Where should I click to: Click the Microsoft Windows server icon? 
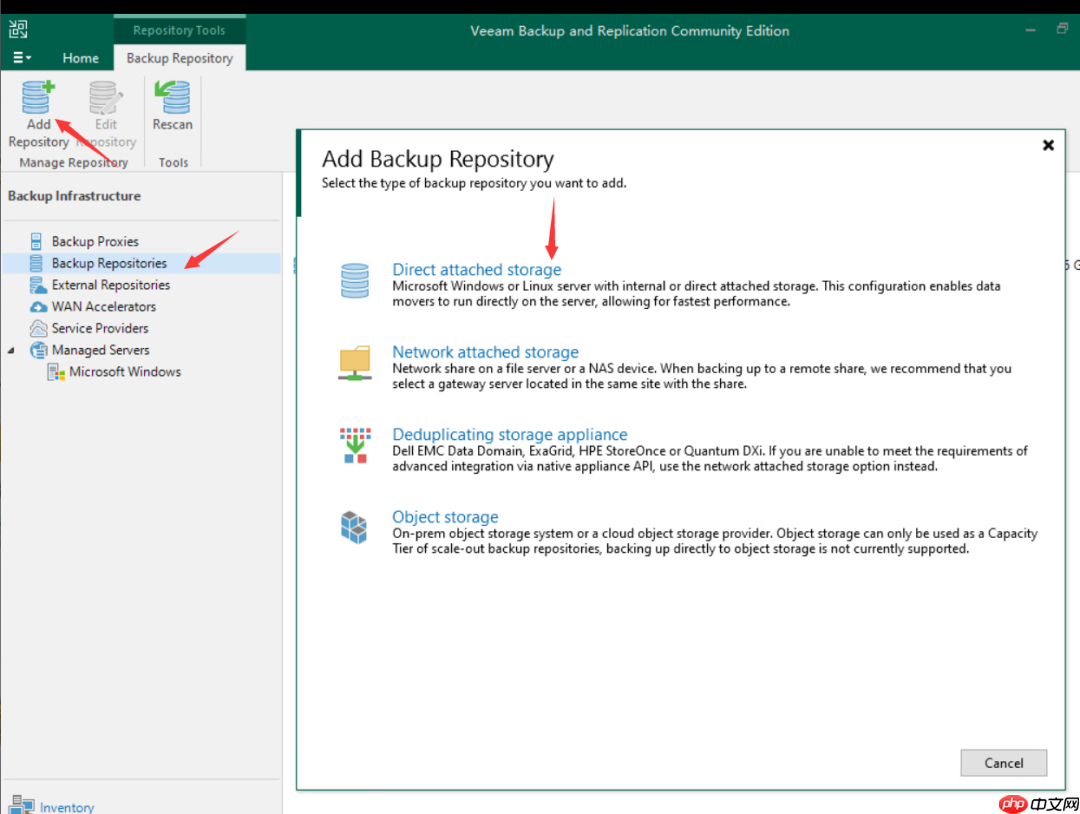[57, 371]
